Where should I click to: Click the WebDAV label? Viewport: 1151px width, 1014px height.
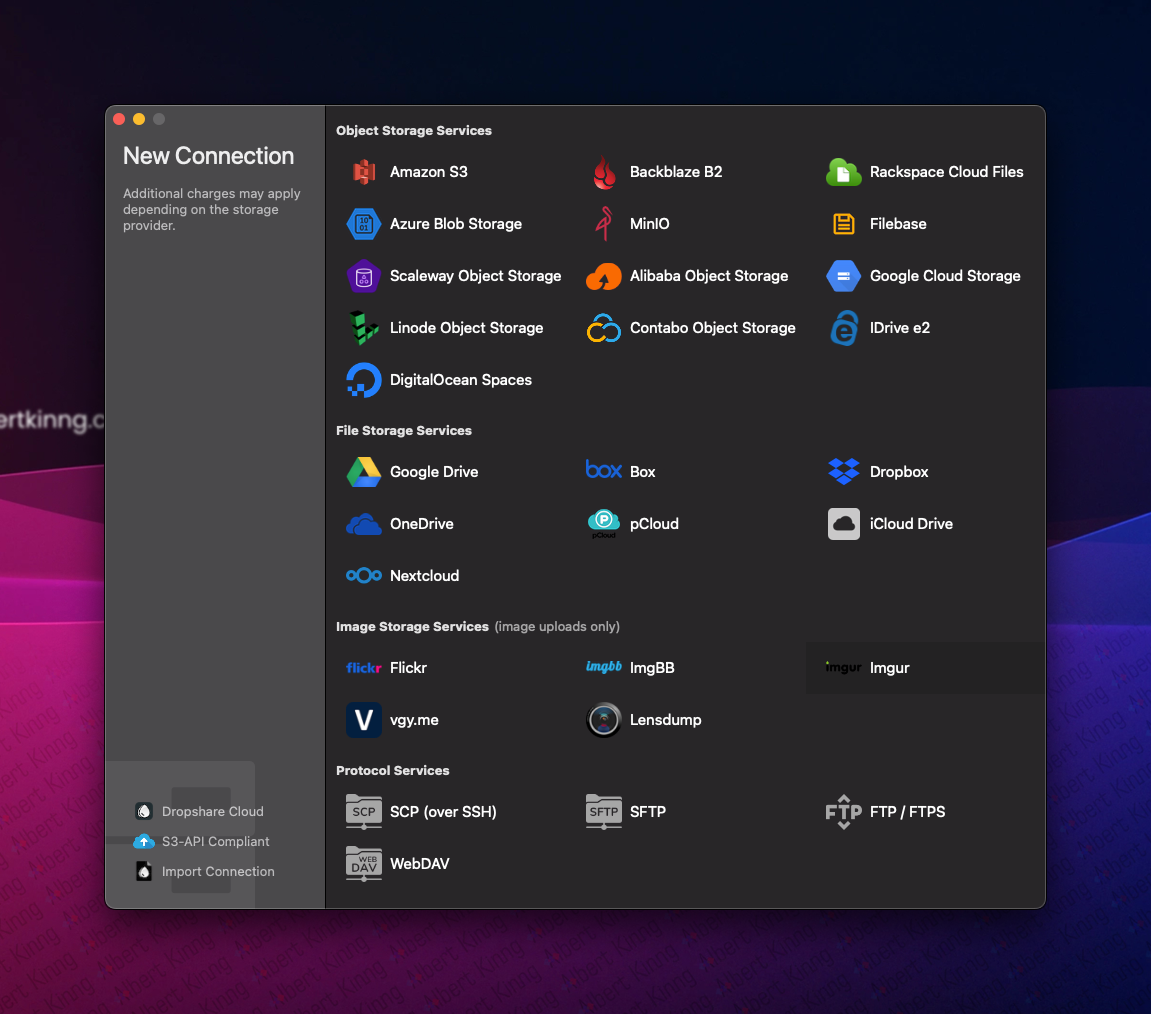[420, 864]
